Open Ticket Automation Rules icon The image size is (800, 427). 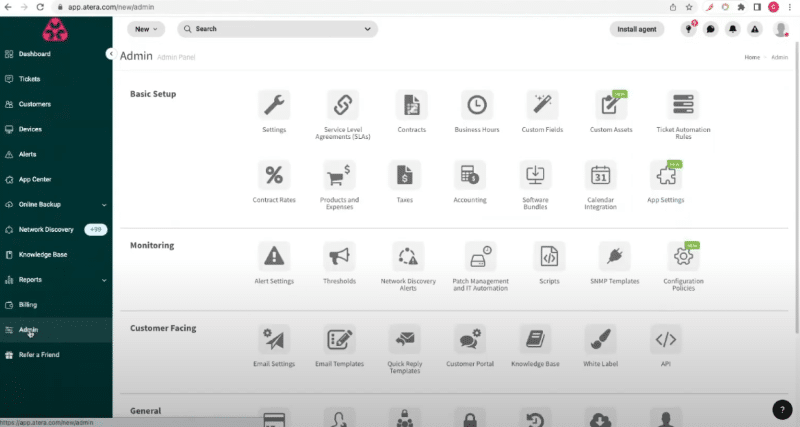(683, 105)
